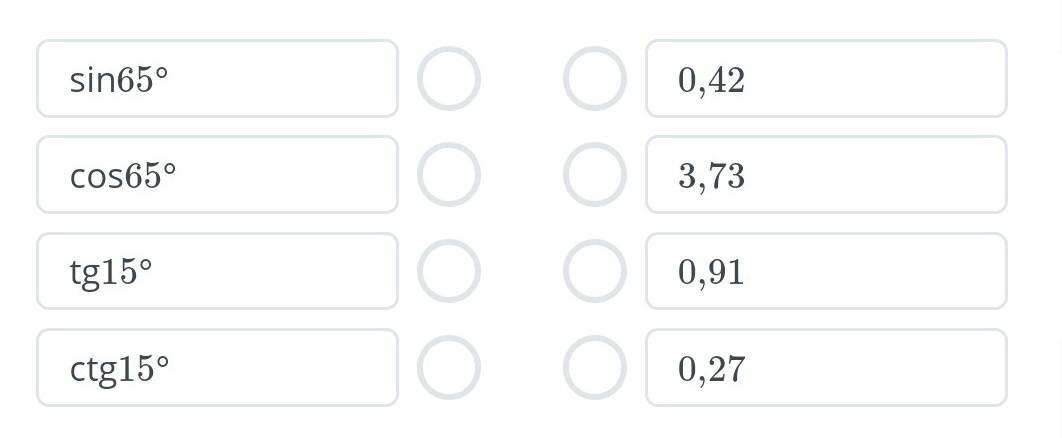Select the radio circle beside sin65°
The width and height of the screenshot is (1062, 438).
[448, 79]
